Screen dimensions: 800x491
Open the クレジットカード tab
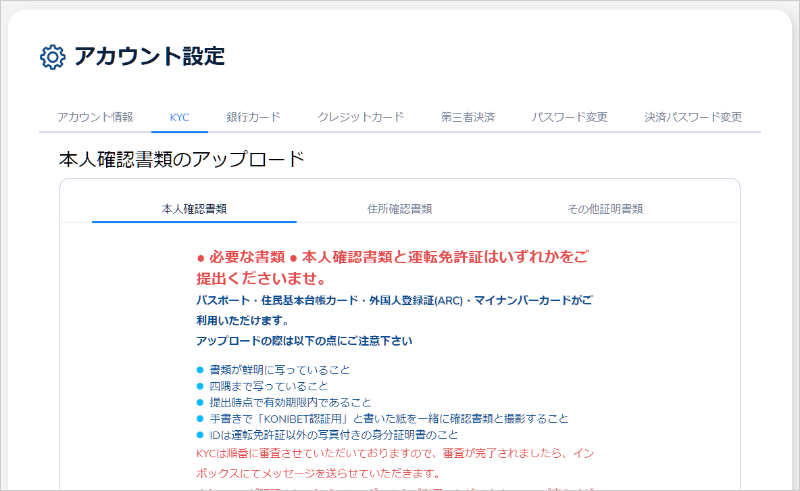pos(361,117)
